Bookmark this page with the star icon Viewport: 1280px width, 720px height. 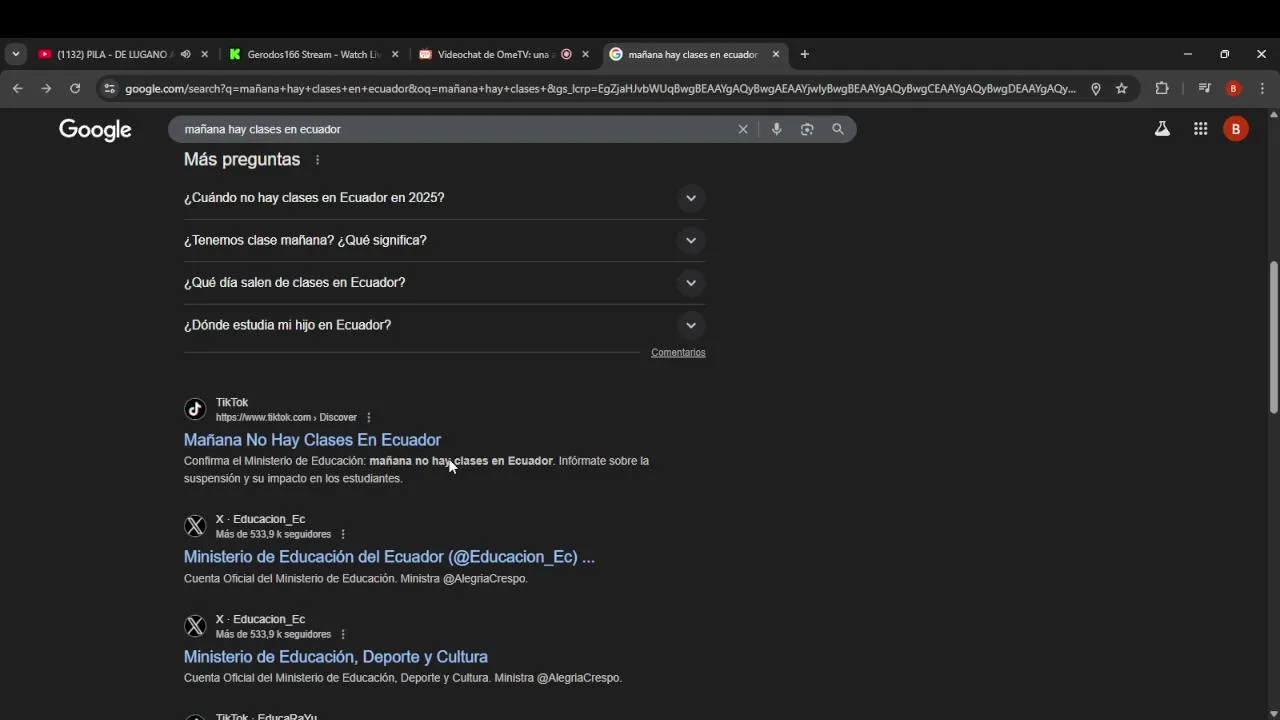(1122, 89)
